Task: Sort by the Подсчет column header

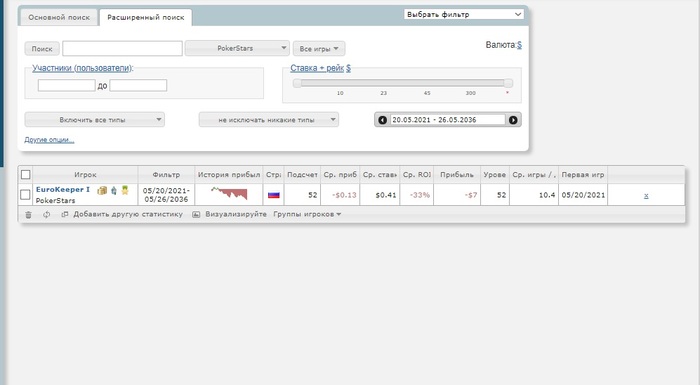Action: 302,175
